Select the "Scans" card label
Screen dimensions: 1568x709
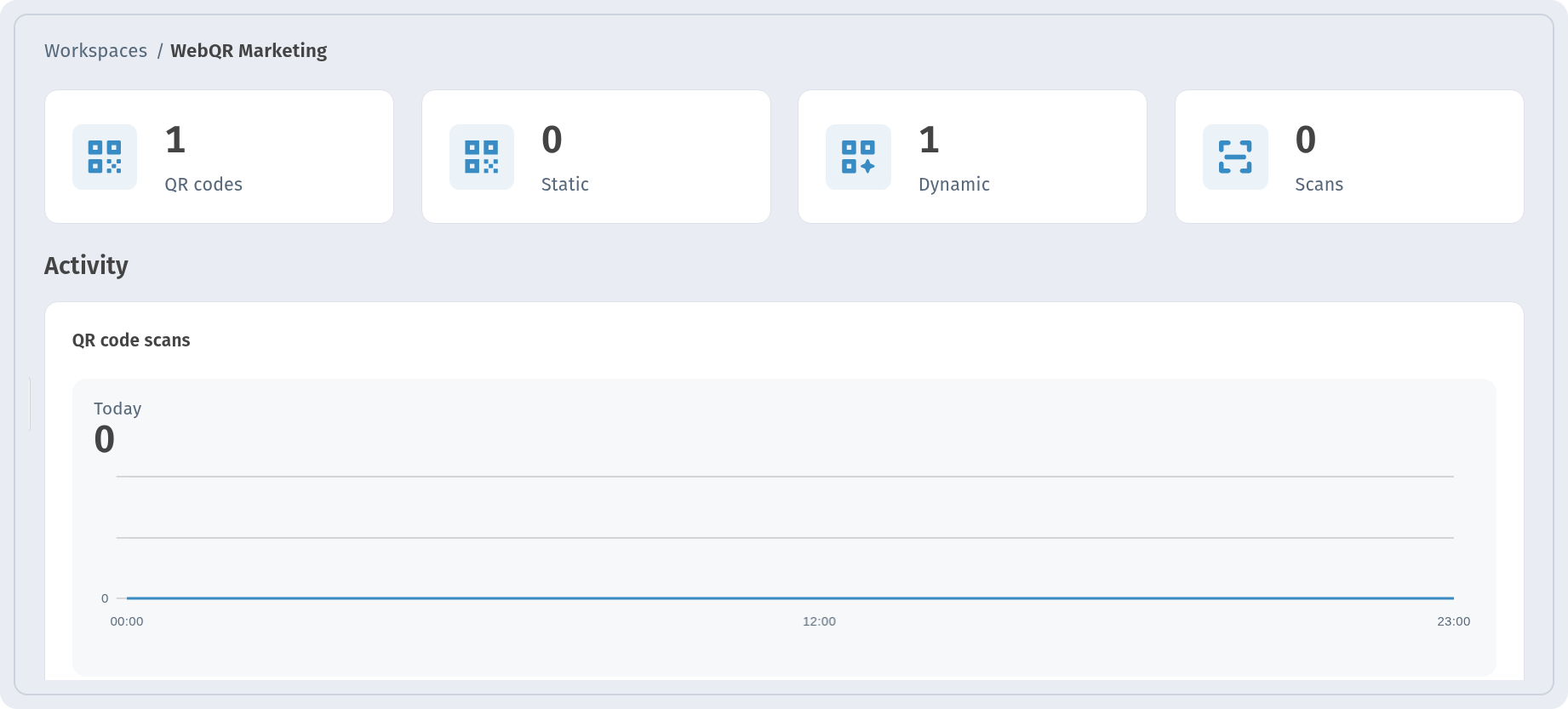[1319, 185]
